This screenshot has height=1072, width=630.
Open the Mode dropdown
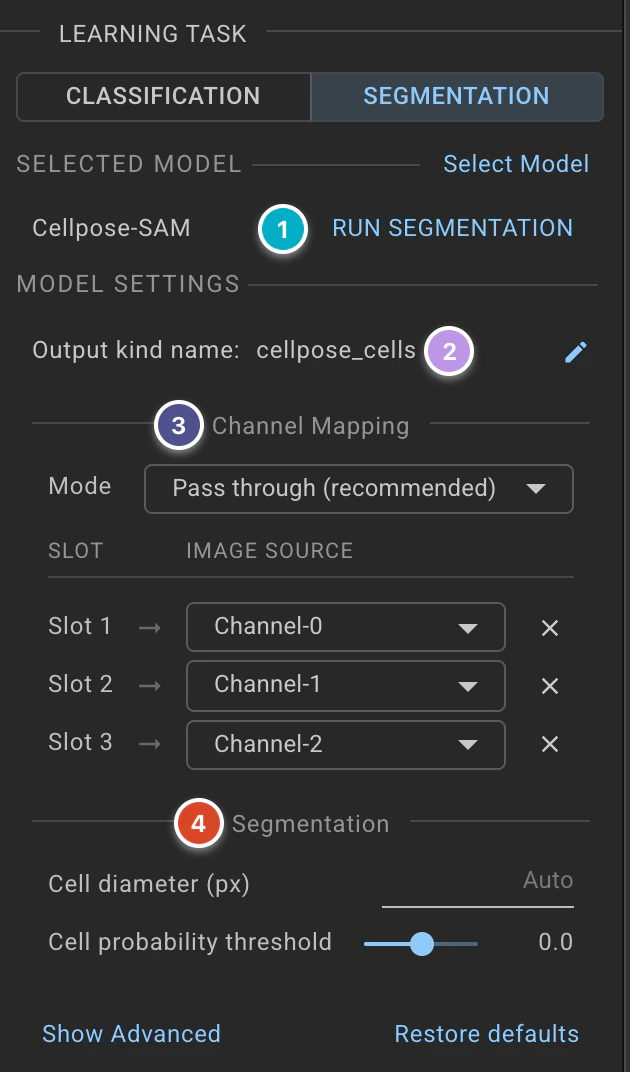pyautogui.click(x=358, y=489)
